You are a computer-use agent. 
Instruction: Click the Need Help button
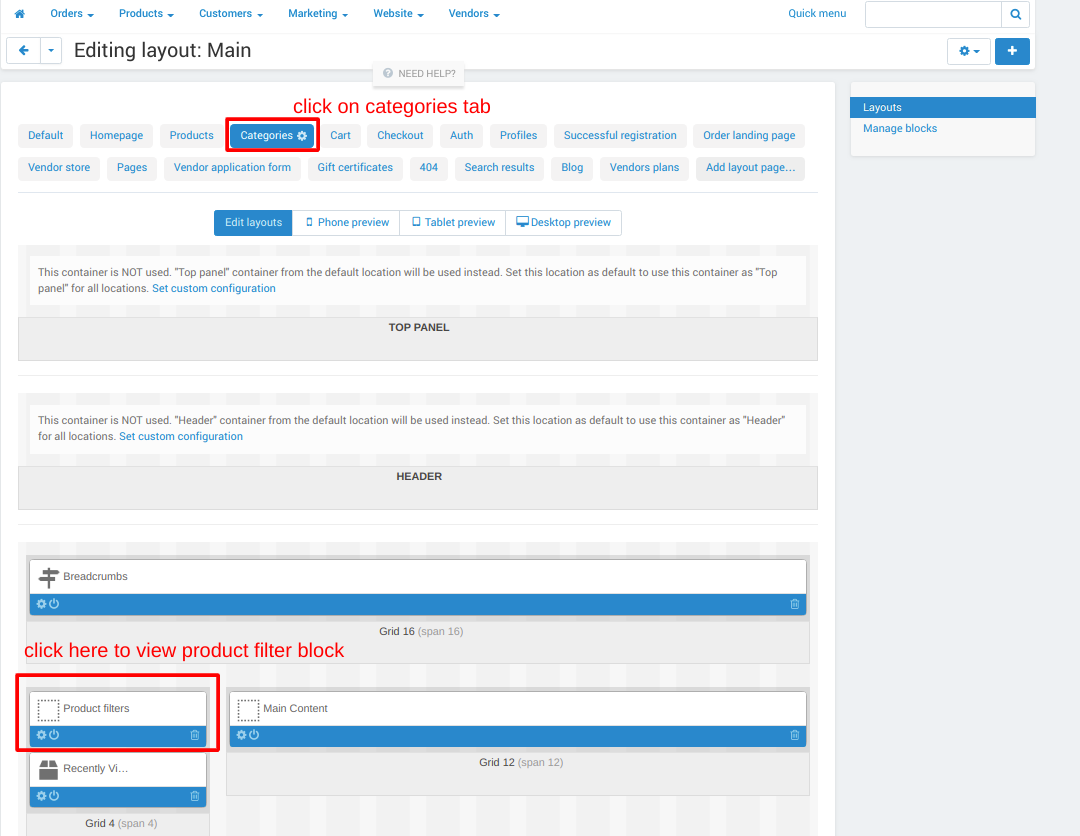(419, 73)
